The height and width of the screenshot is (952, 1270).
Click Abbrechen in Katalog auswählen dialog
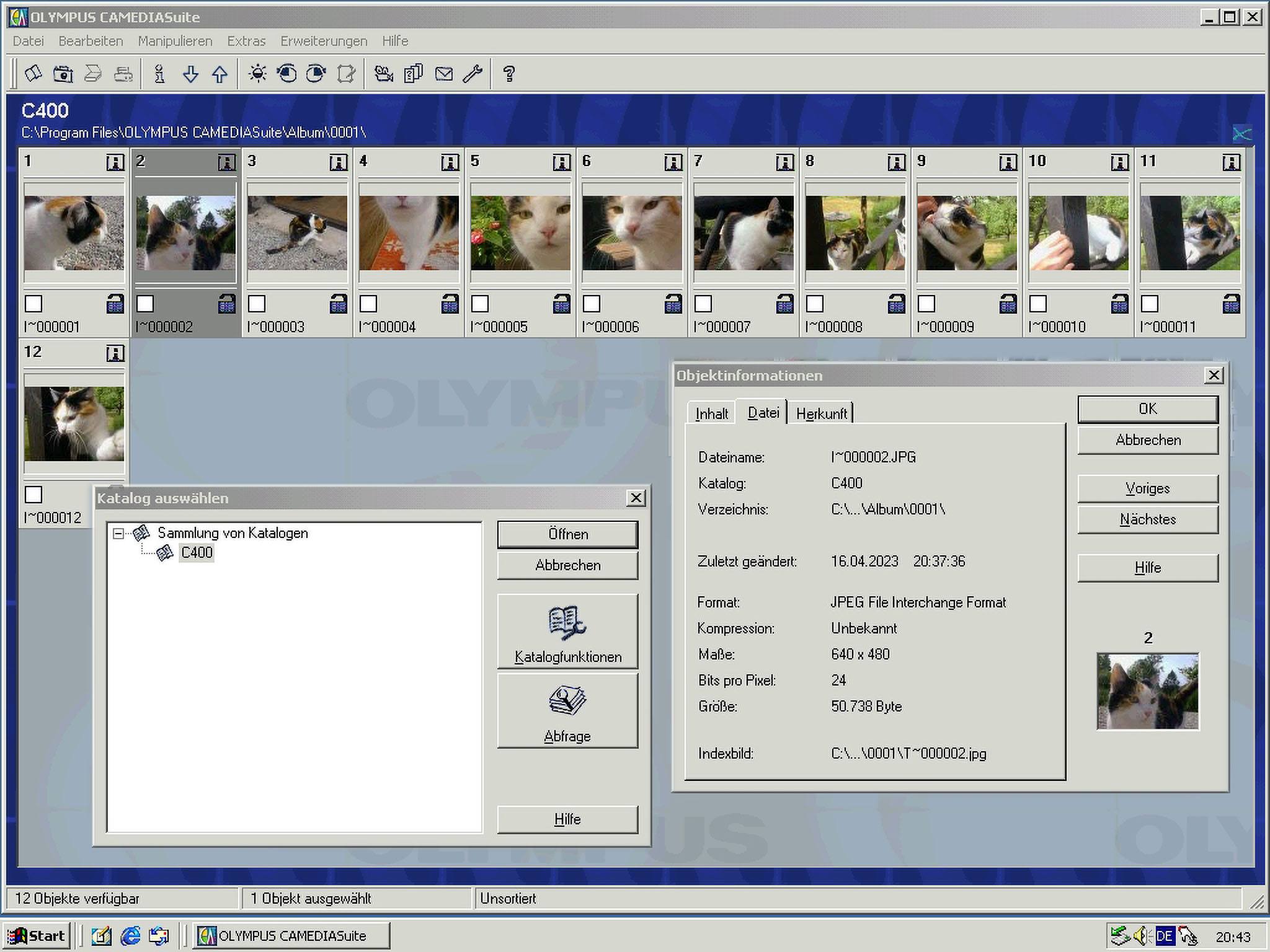568,565
